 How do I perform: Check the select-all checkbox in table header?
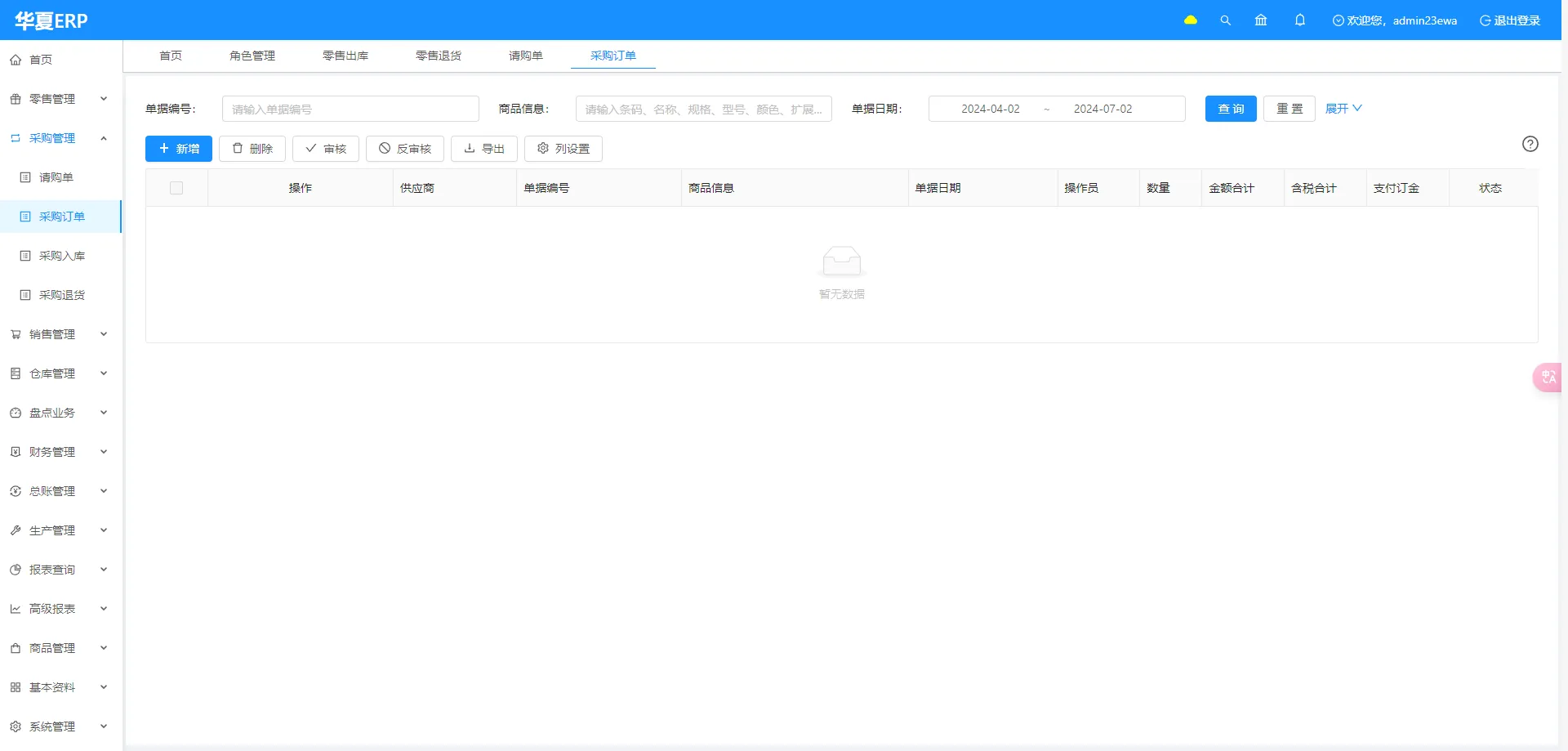tap(176, 188)
